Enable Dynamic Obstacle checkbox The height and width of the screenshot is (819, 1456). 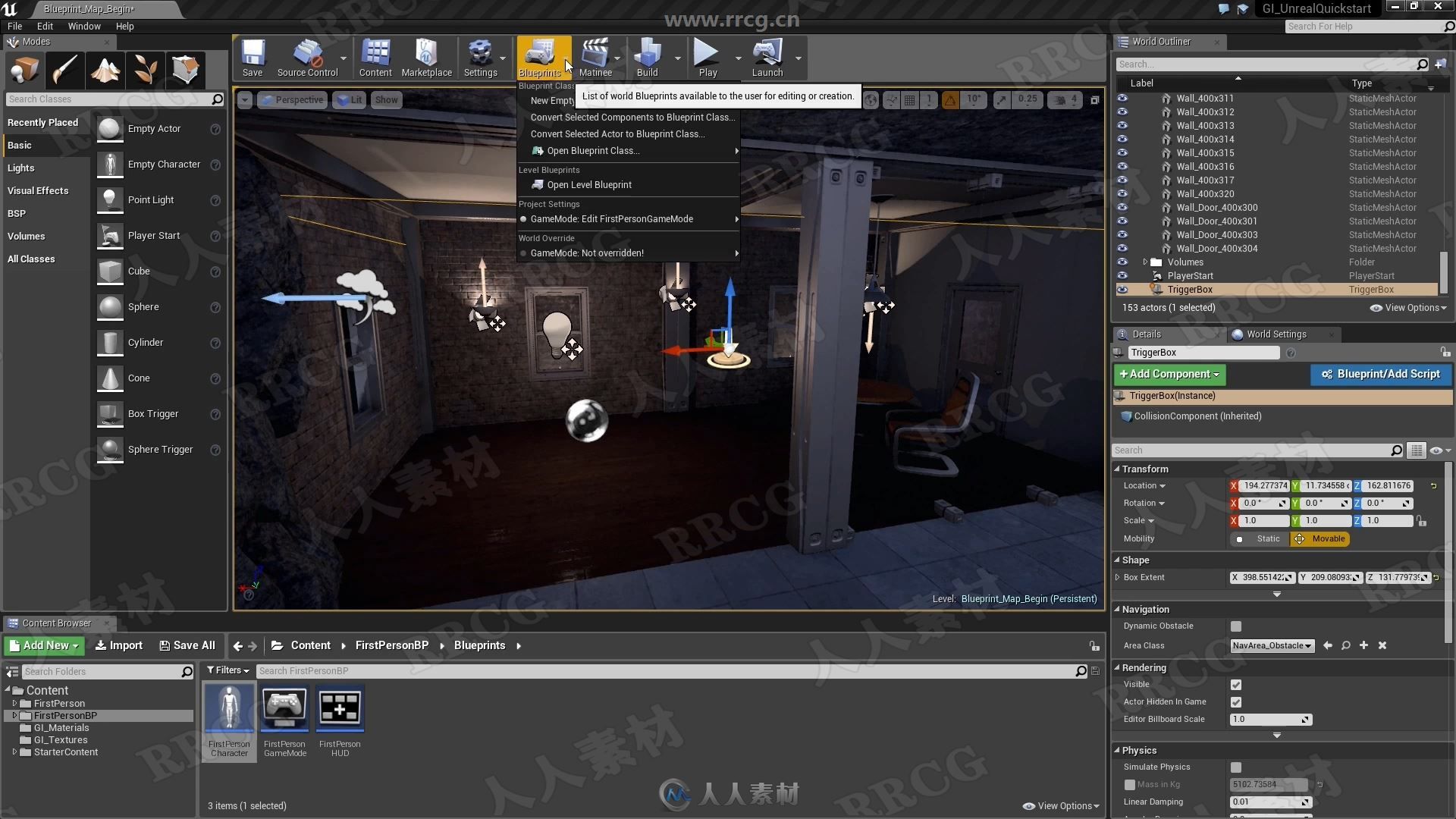pyautogui.click(x=1236, y=626)
